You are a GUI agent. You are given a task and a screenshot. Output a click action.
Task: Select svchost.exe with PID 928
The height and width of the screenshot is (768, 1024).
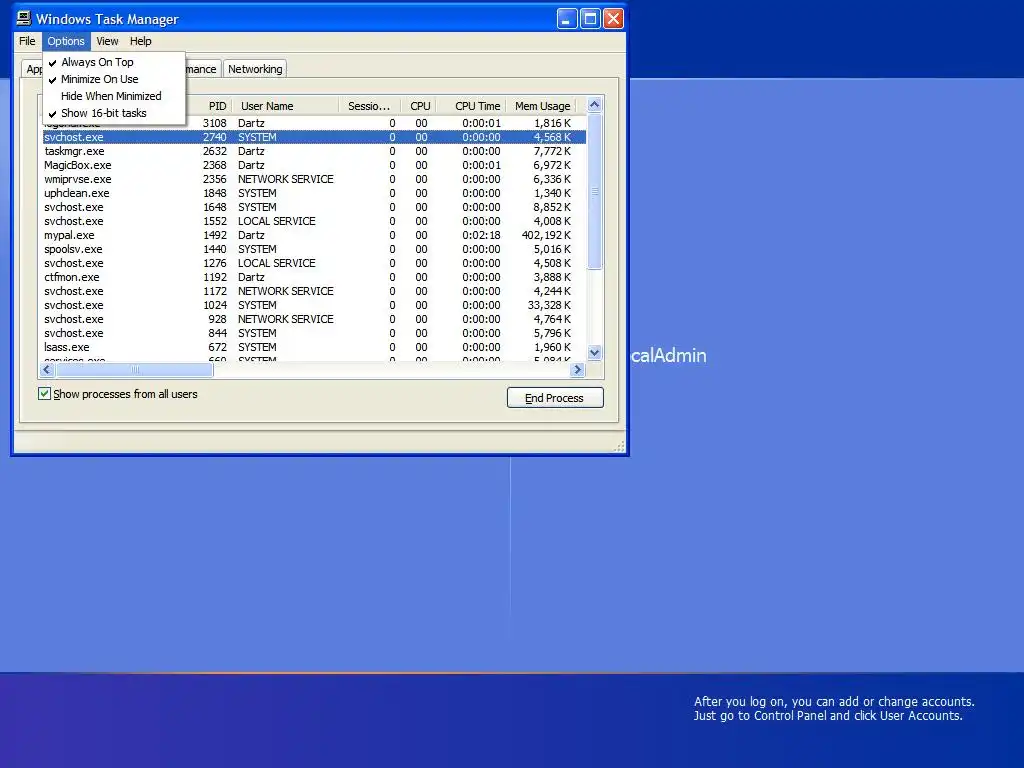click(x=313, y=319)
